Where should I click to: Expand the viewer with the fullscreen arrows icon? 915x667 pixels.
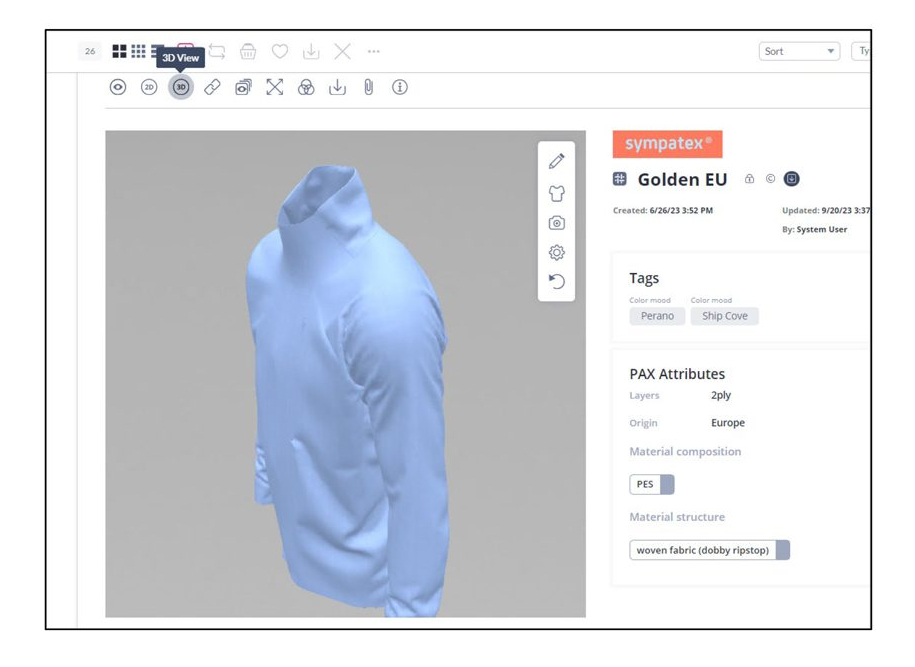275,88
